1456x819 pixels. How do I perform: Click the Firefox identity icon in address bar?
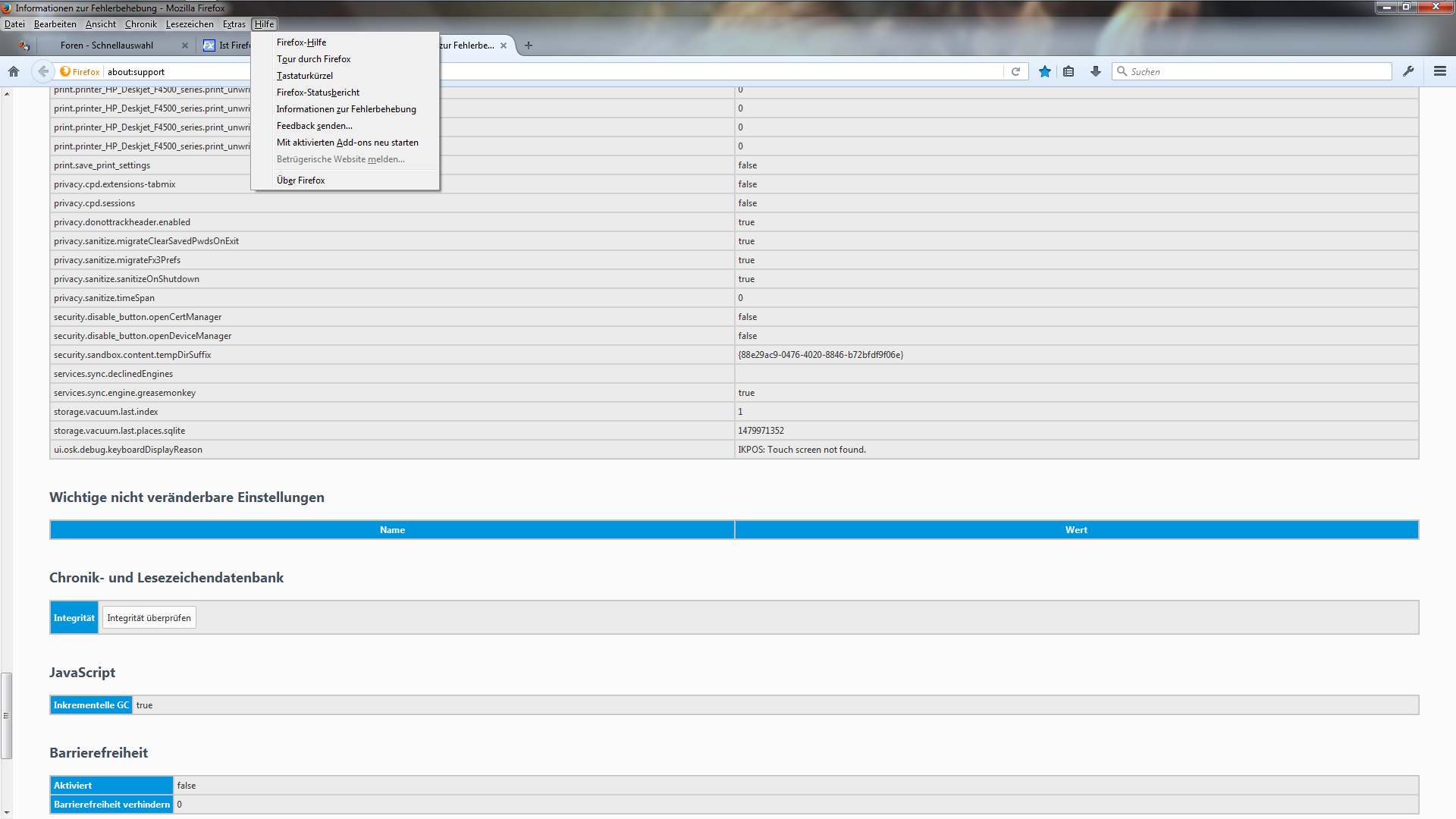(x=66, y=71)
